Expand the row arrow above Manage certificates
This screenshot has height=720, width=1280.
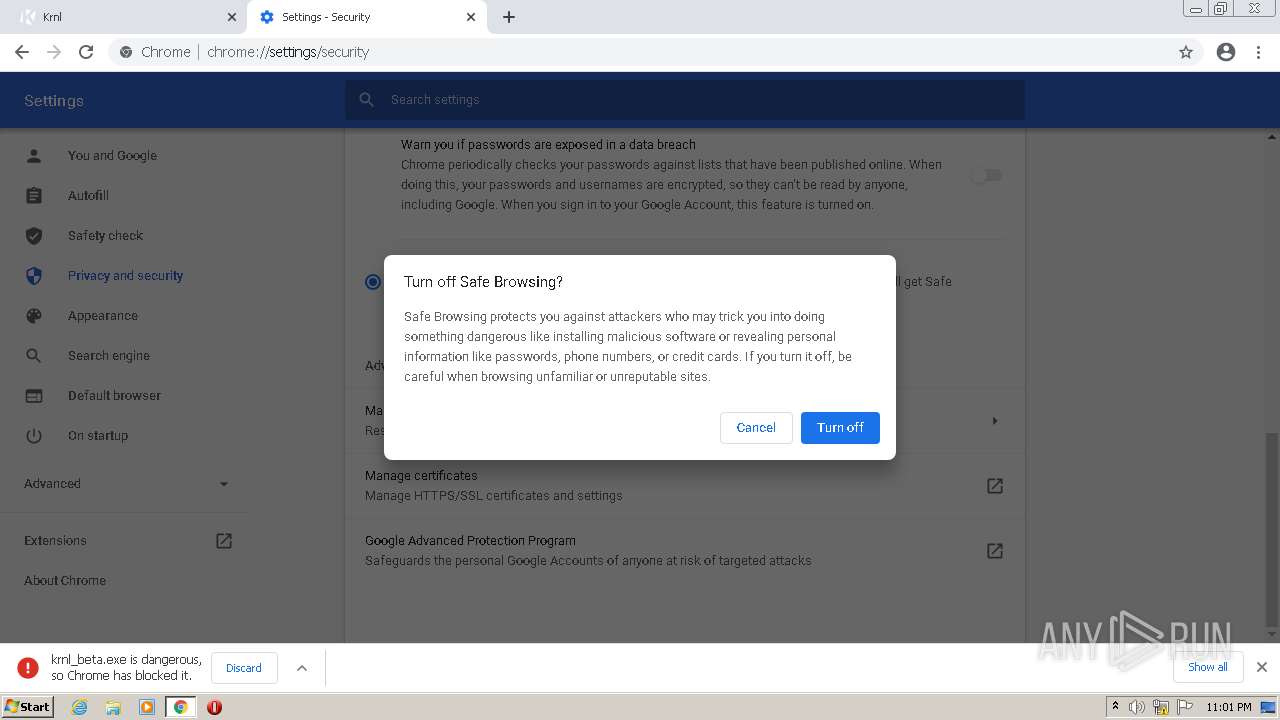point(995,421)
